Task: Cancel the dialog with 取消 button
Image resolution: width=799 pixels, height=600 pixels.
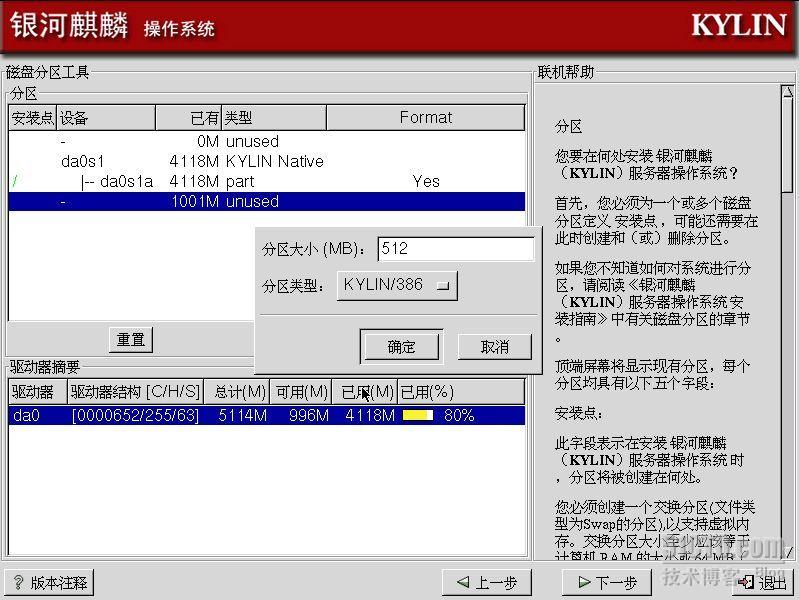Action: click(x=494, y=347)
